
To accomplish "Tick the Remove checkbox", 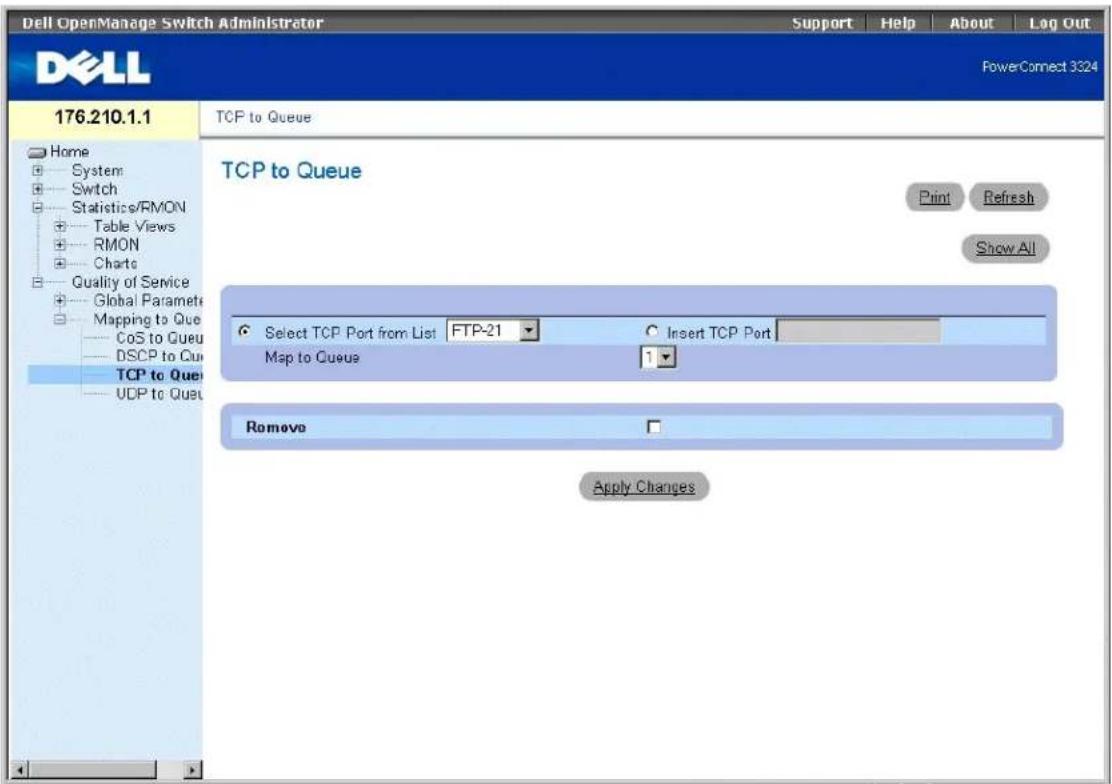I will coord(654,426).
